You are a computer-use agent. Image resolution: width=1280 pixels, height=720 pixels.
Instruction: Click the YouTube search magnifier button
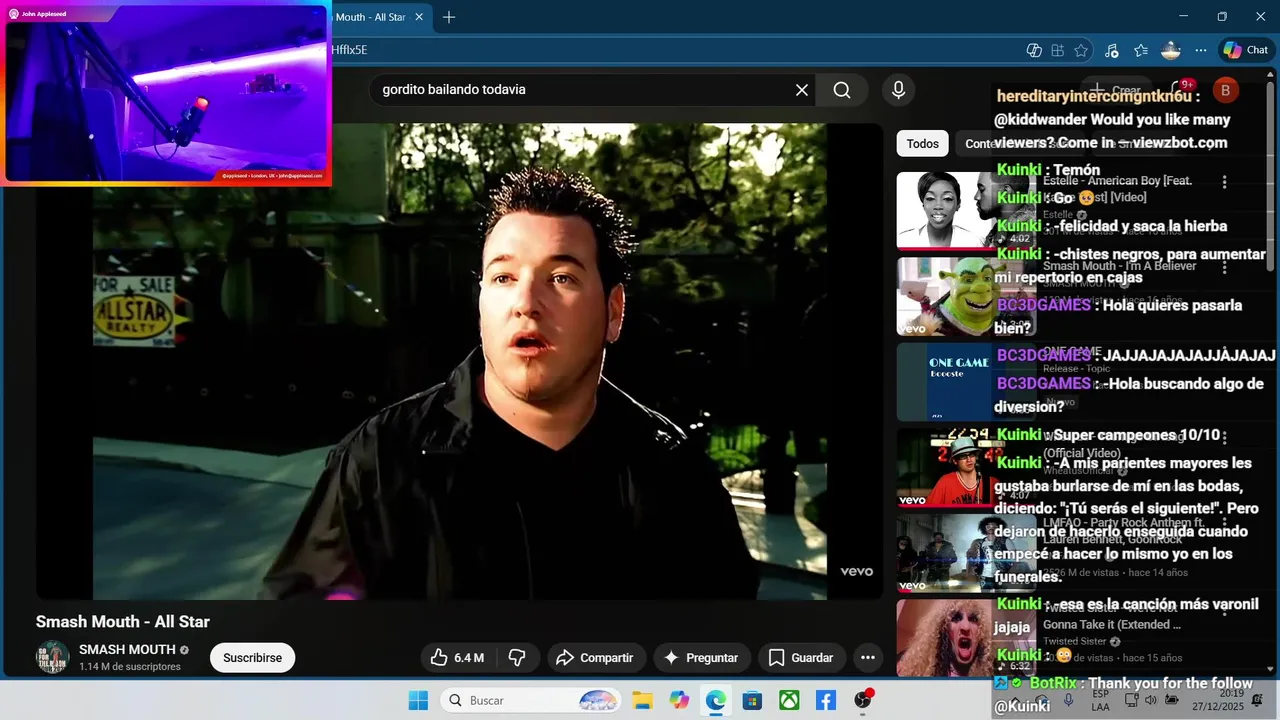842,90
